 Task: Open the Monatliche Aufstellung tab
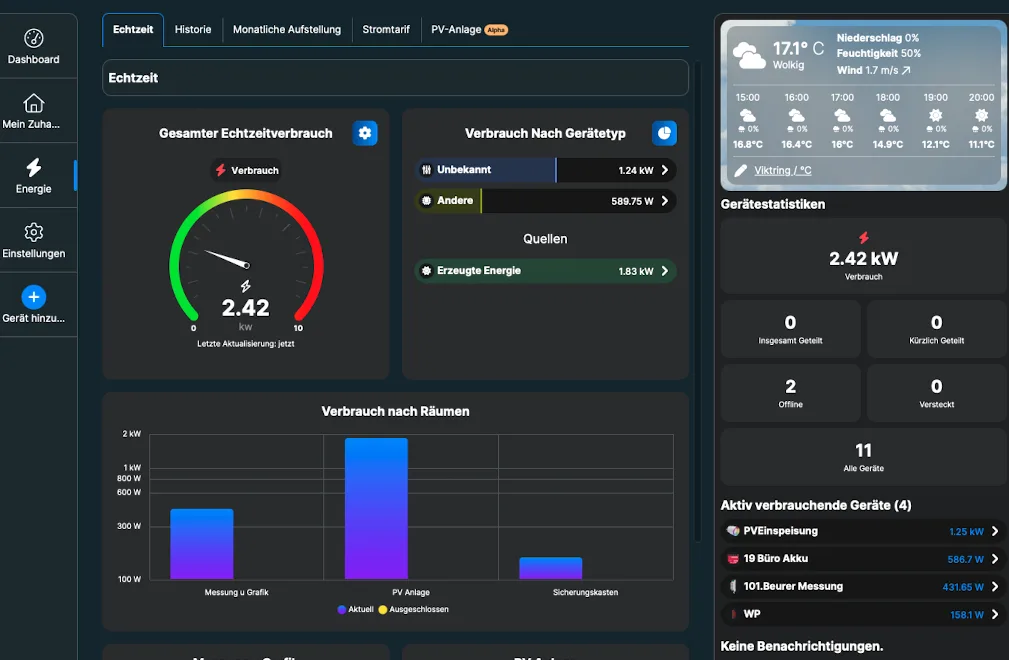coord(286,30)
